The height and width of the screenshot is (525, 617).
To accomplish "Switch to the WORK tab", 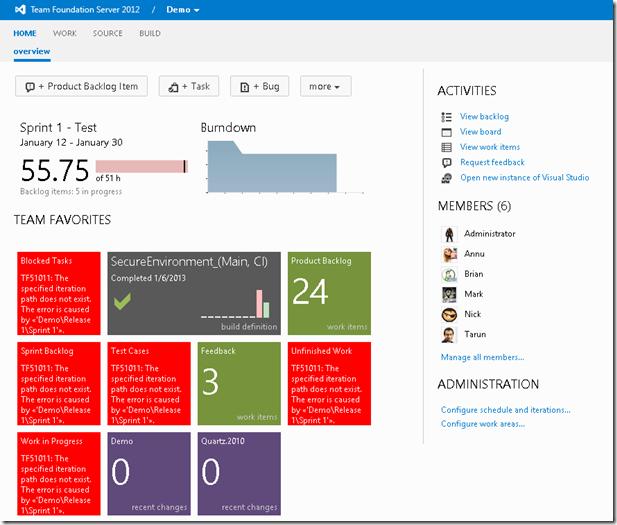I will click(65, 33).
